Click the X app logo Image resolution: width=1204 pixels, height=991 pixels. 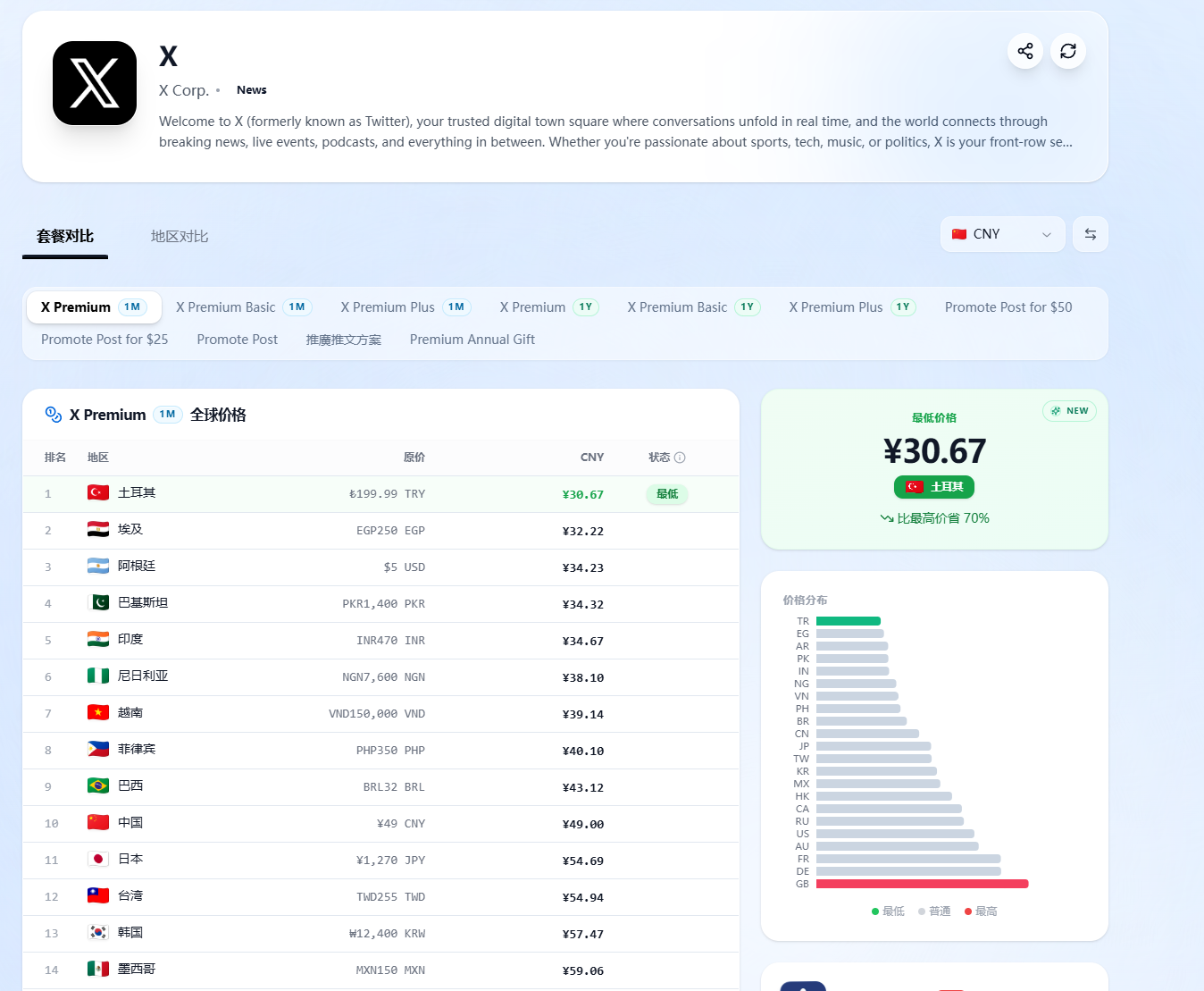95,83
